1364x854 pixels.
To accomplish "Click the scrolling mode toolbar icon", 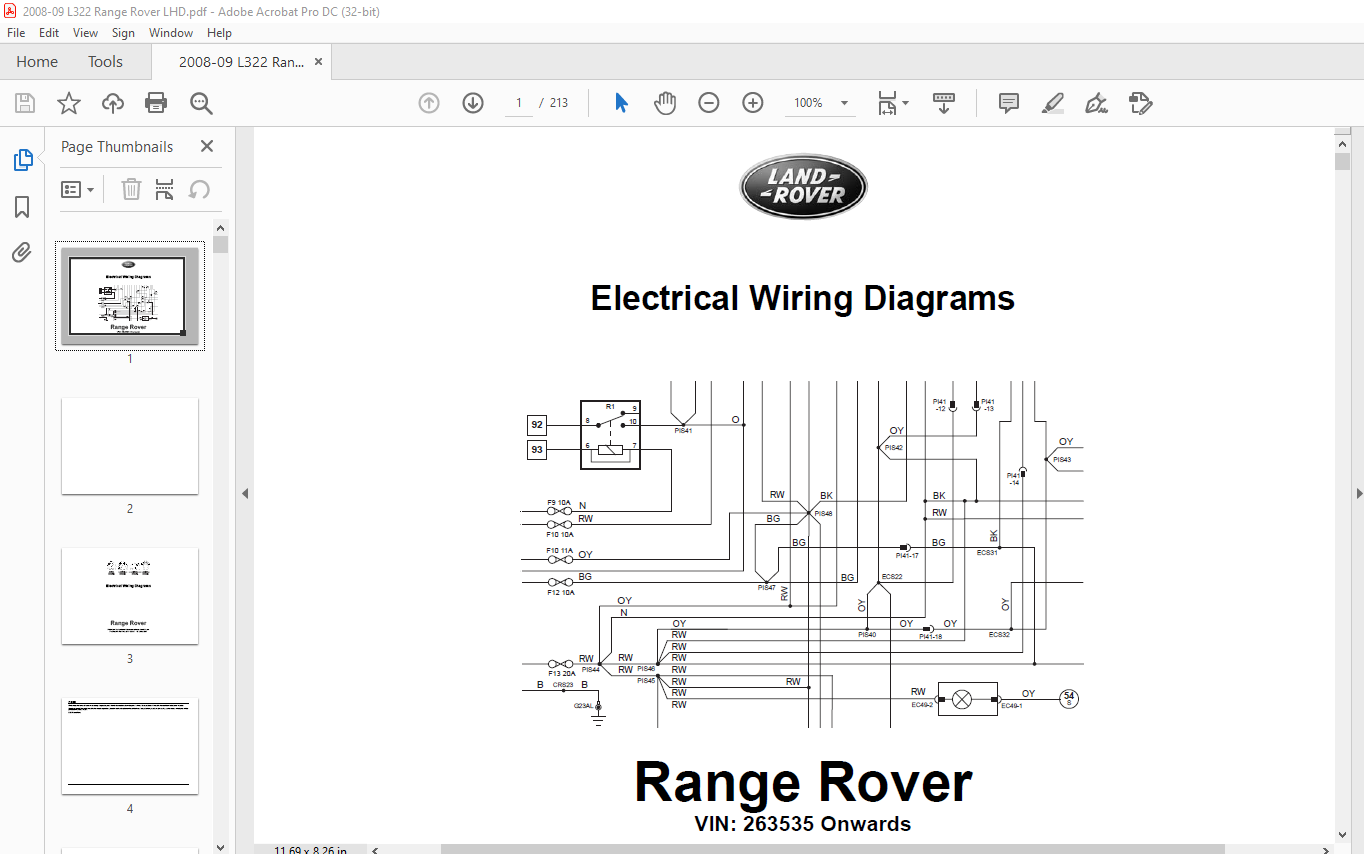I will (944, 103).
